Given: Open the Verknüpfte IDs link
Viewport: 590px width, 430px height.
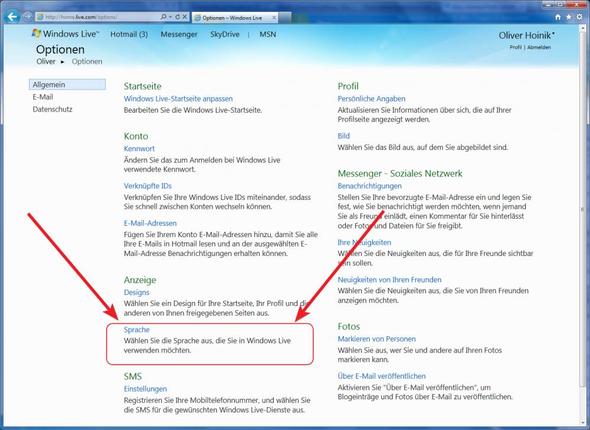Looking at the screenshot, I should 148,186.
